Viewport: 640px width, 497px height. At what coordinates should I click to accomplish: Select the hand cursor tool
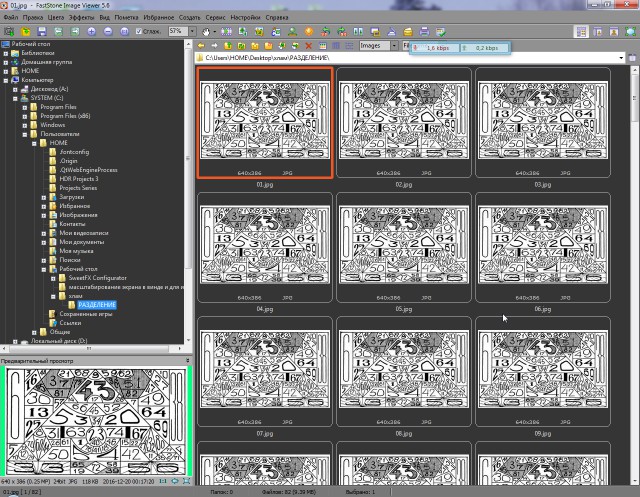pyautogui.click(x=207, y=31)
